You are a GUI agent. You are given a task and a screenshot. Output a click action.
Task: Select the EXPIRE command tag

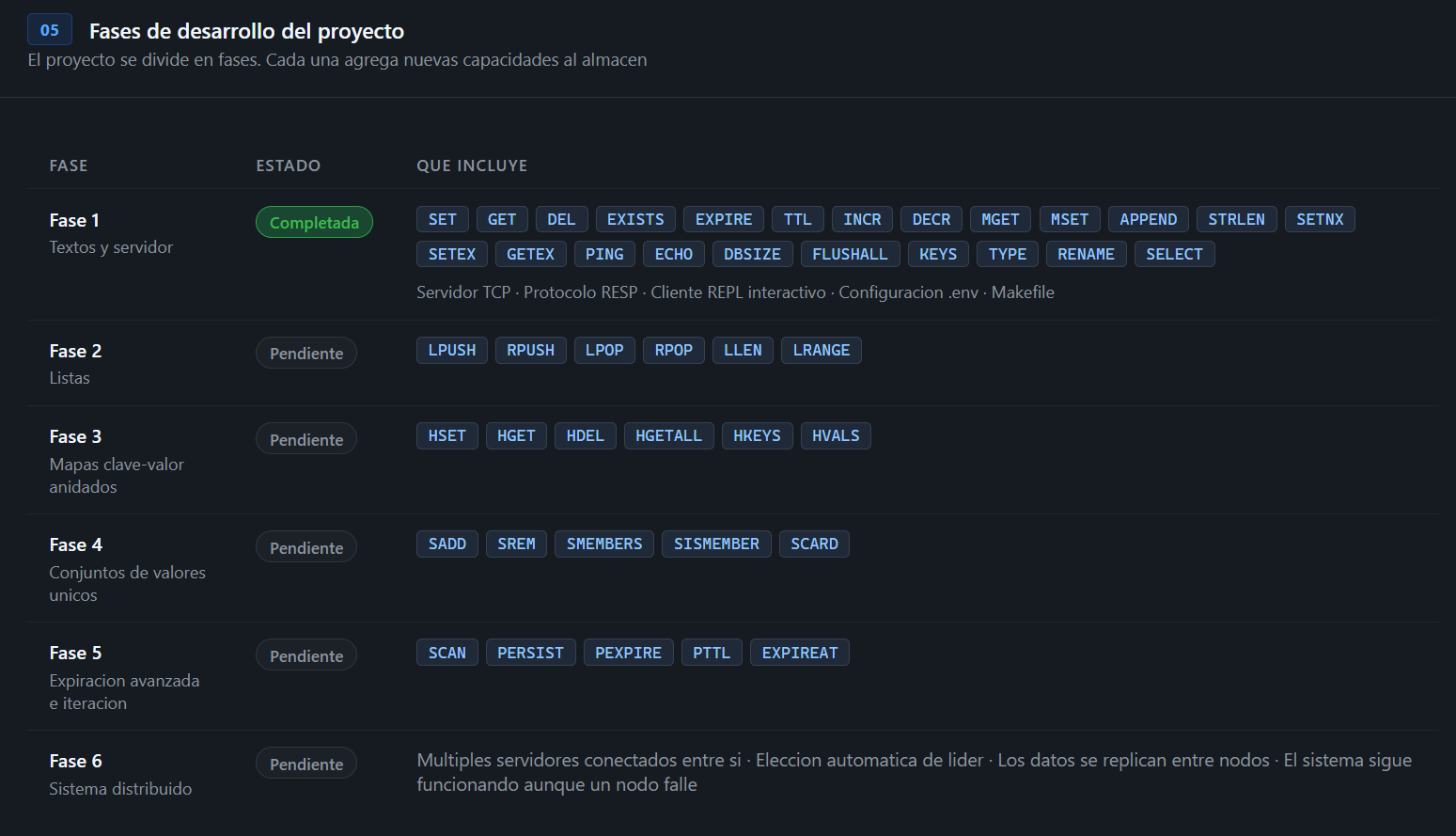coord(724,219)
